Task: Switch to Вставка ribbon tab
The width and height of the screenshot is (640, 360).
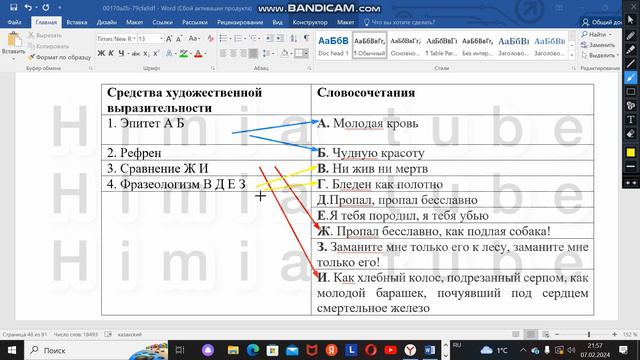Action: click(77, 22)
